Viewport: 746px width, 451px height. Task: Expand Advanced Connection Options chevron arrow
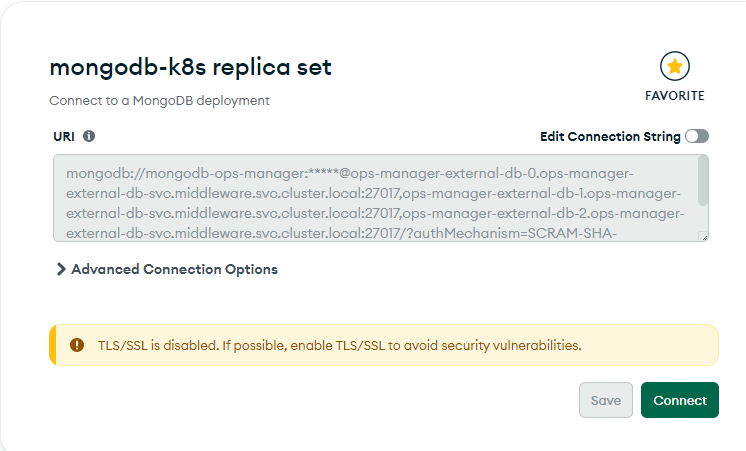coord(61,269)
